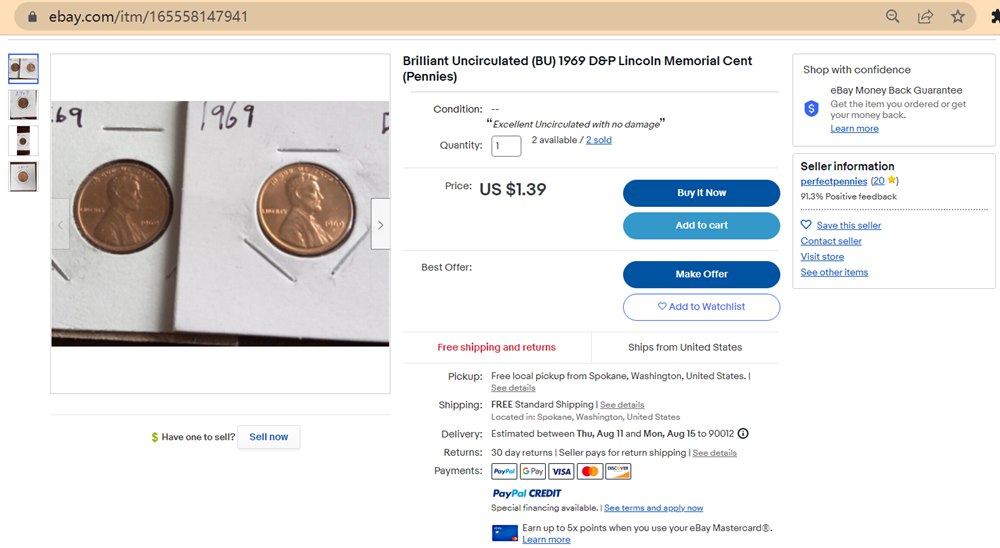This screenshot has width=1000, height=548.
Task: Show previous image with left arrow
Action: (60, 225)
